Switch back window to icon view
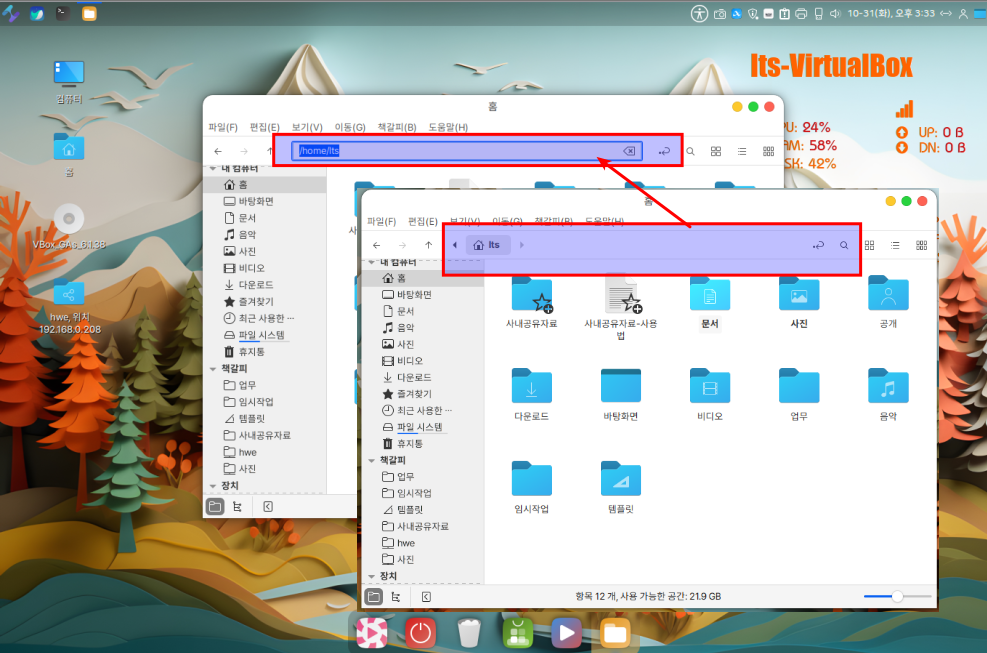The image size is (987, 653). coord(716,151)
